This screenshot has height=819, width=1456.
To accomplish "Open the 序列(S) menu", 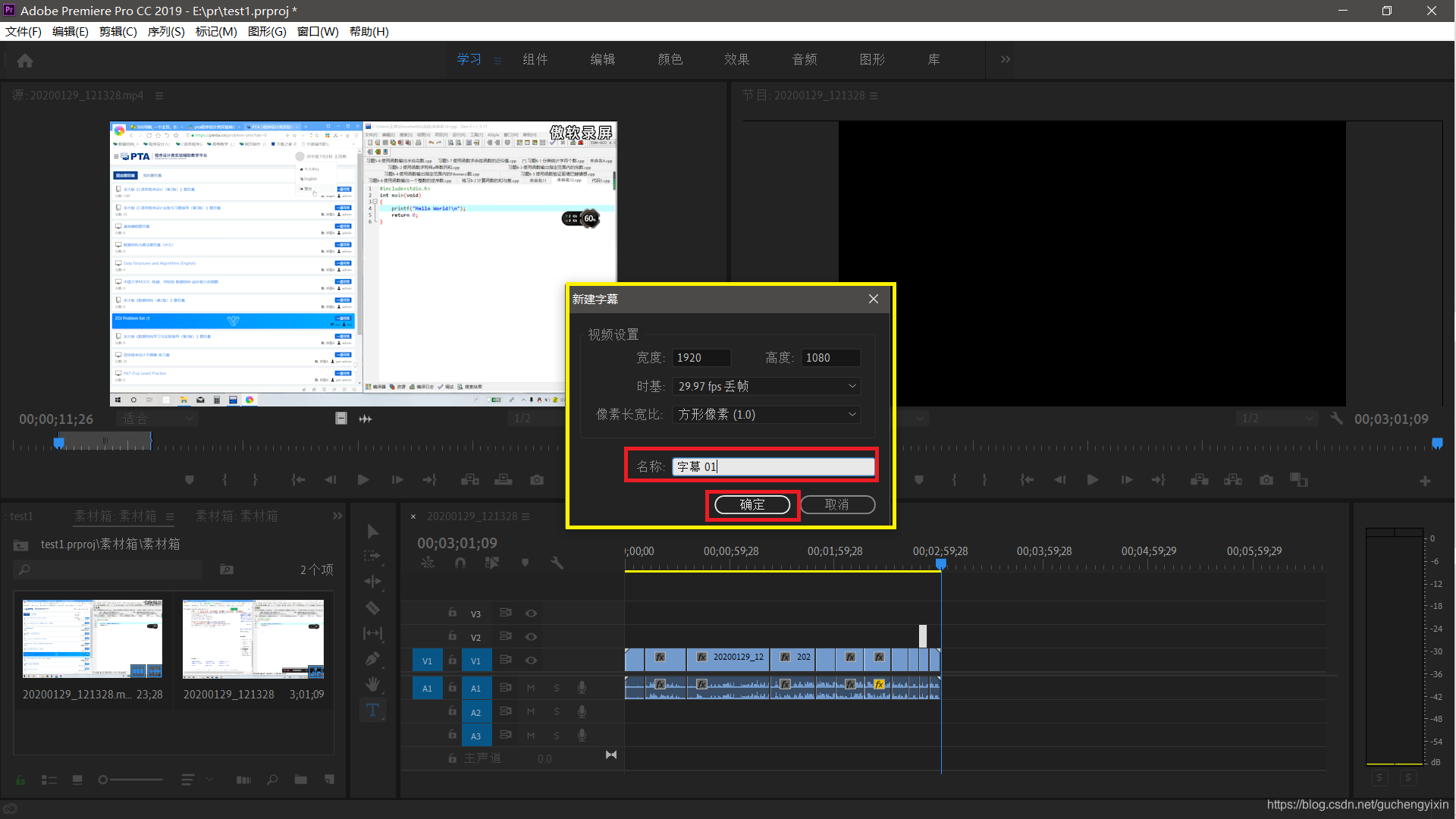I will tap(166, 32).
